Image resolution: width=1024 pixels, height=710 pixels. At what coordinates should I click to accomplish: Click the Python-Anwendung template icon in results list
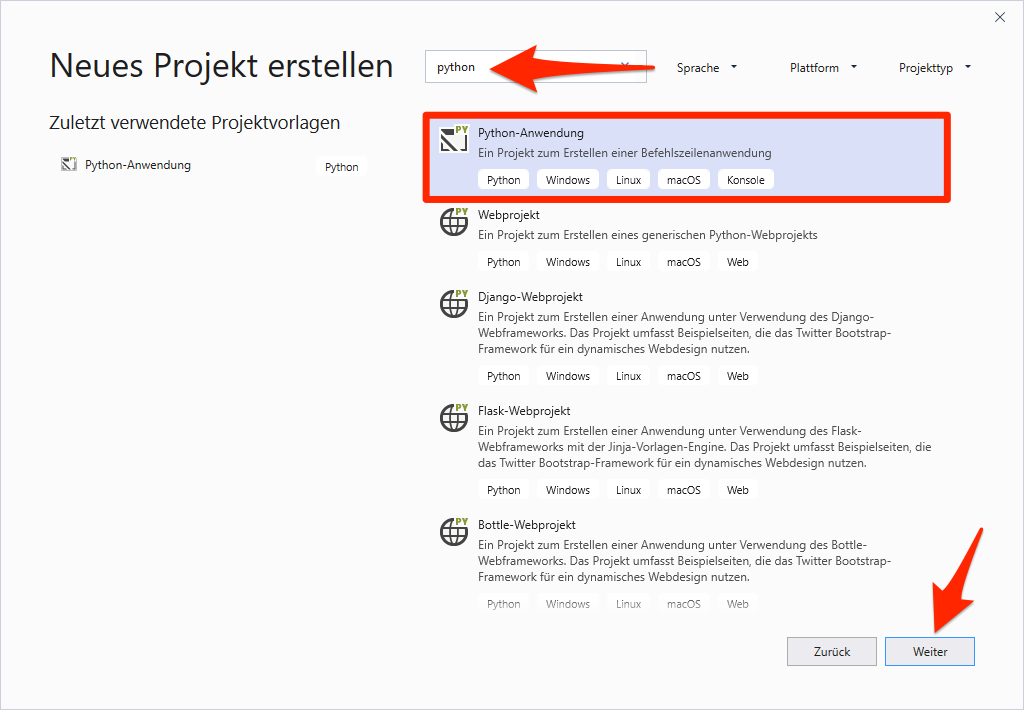click(454, 138)
